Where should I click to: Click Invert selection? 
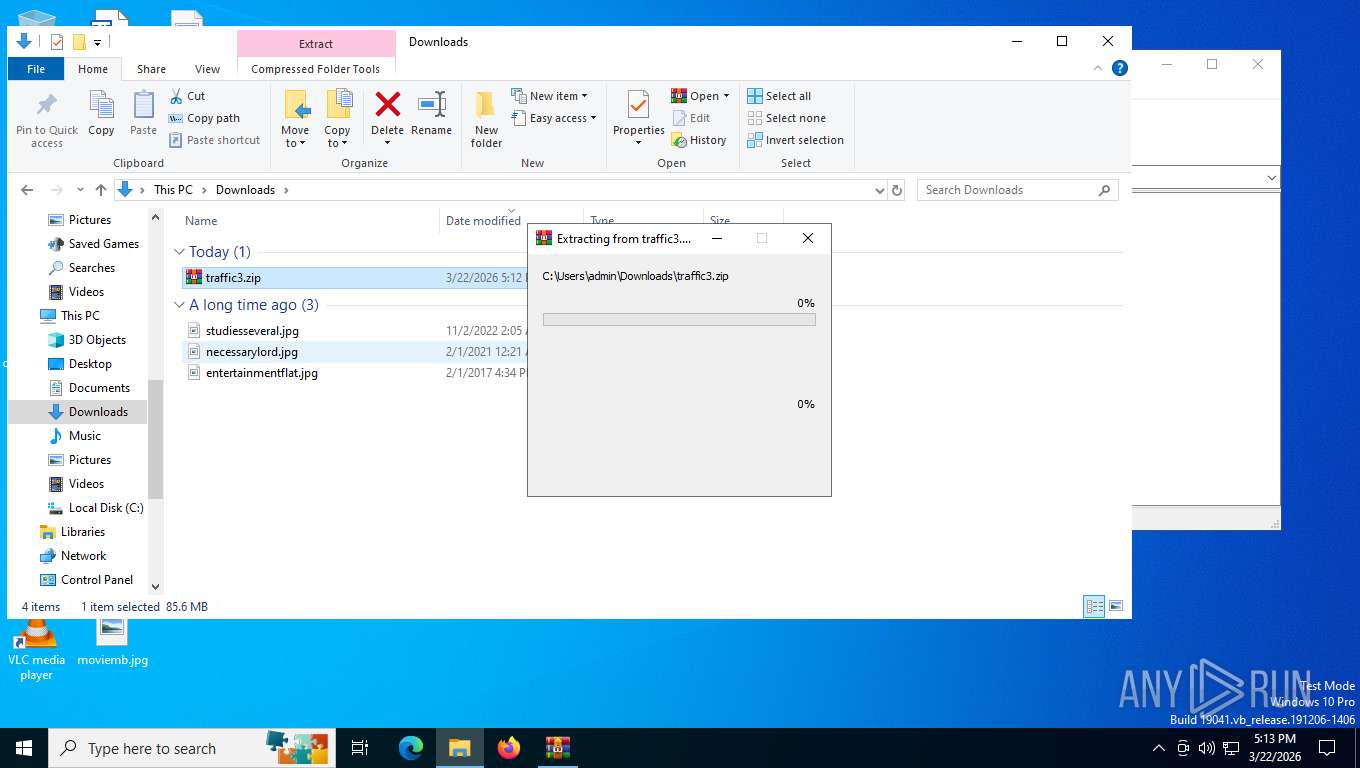795,140
